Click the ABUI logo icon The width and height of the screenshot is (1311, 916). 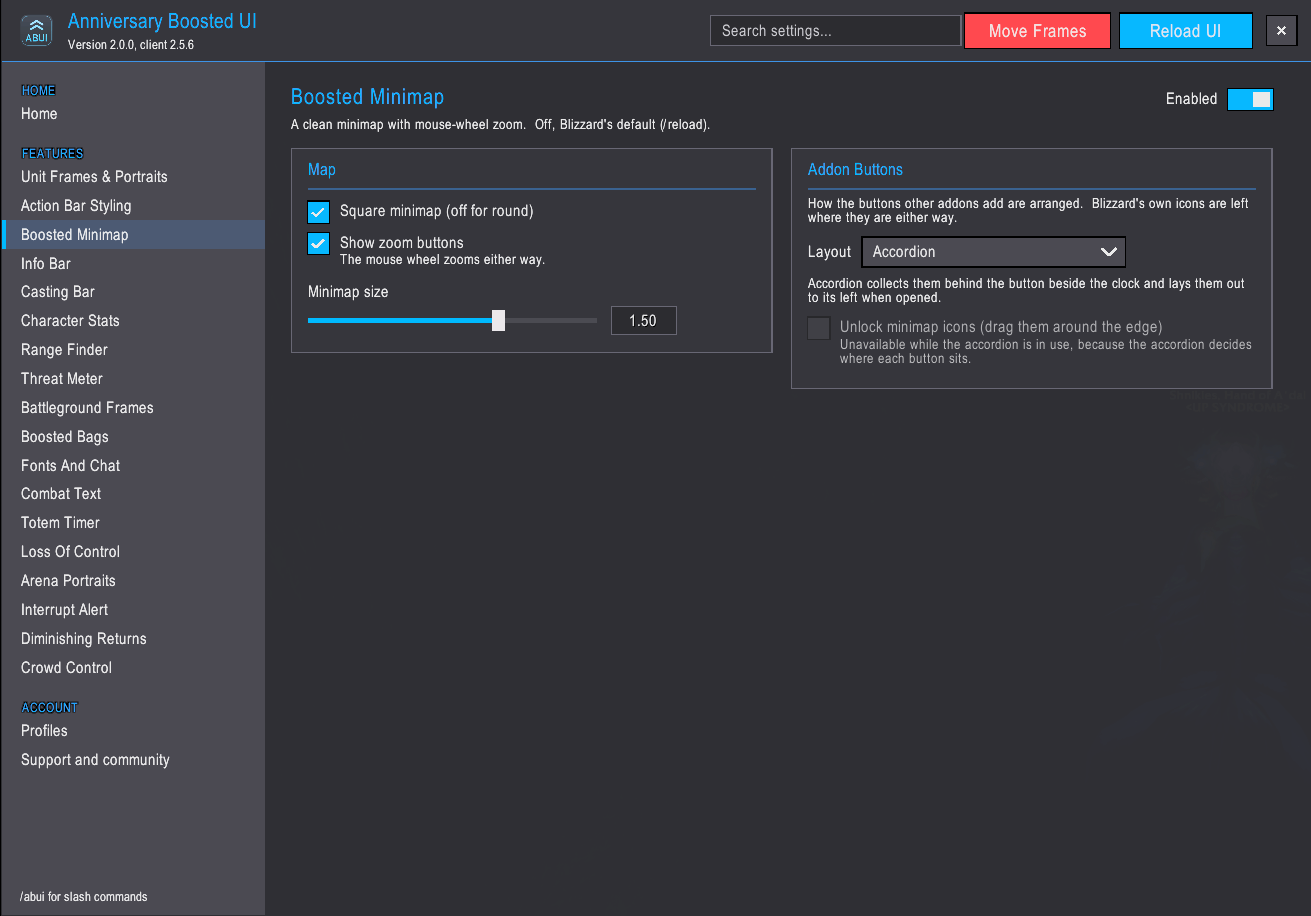[37, 31]
